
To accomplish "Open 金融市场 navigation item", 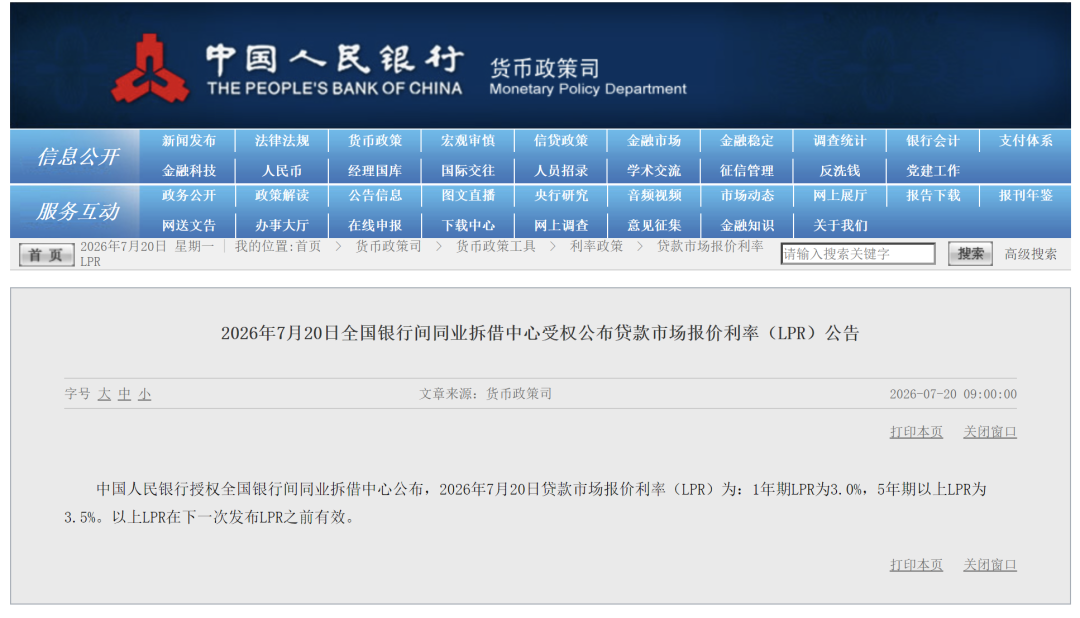I will coord(654,141).
